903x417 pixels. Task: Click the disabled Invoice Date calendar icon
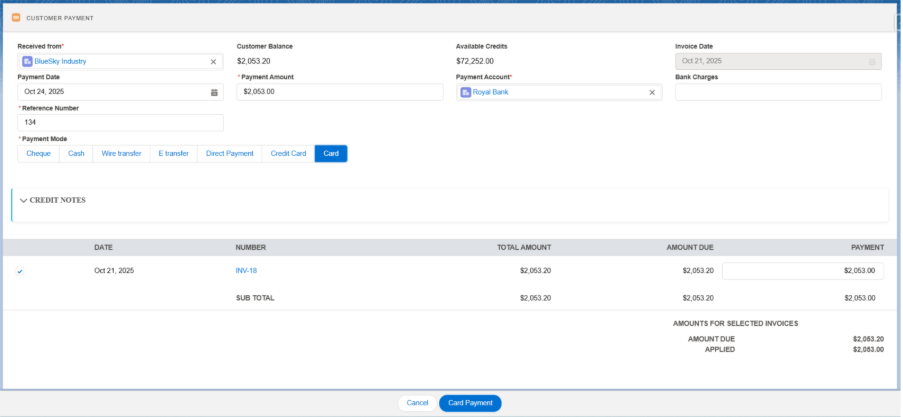[872, 62]
